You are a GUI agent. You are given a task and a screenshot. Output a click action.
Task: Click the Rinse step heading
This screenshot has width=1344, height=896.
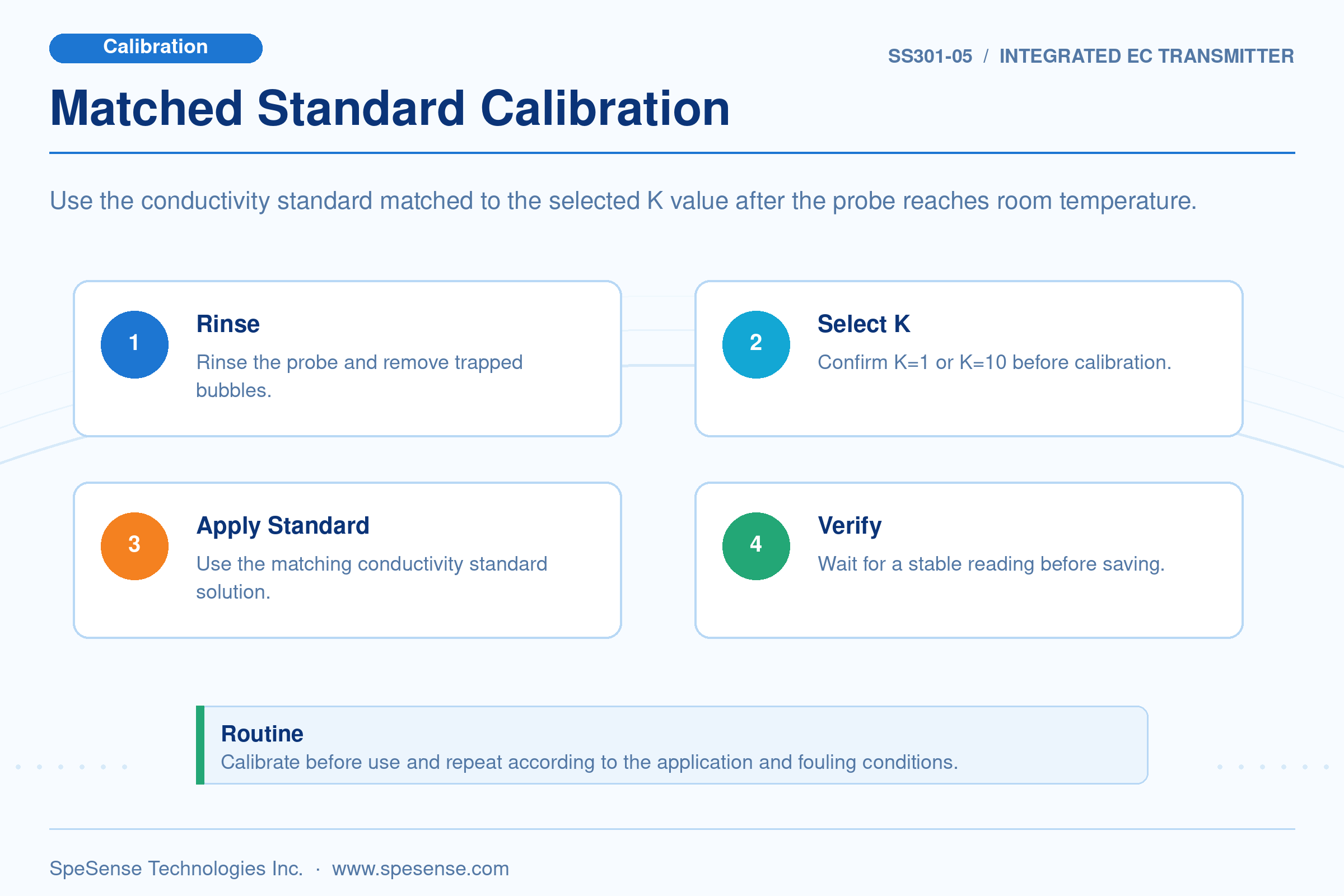pyautogui.click(x=228, y=324)
